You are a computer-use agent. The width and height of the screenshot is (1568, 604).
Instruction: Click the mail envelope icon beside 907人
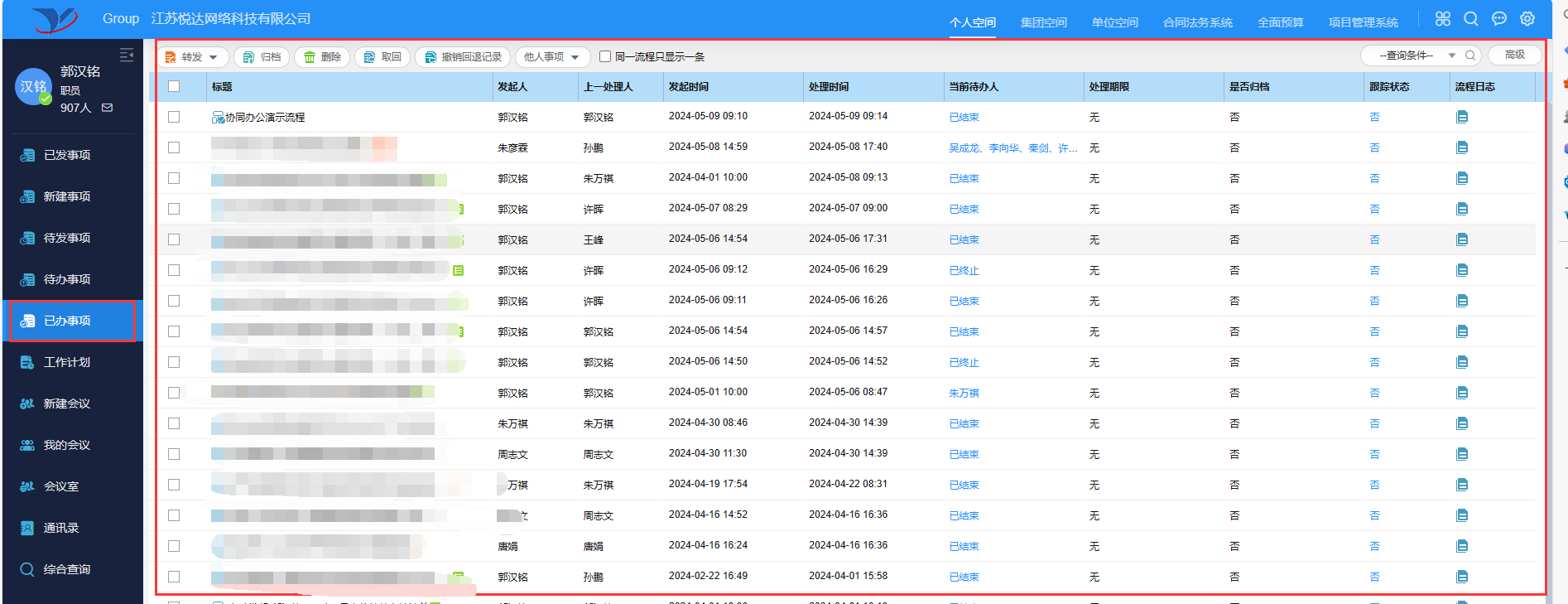click(107, 108)
